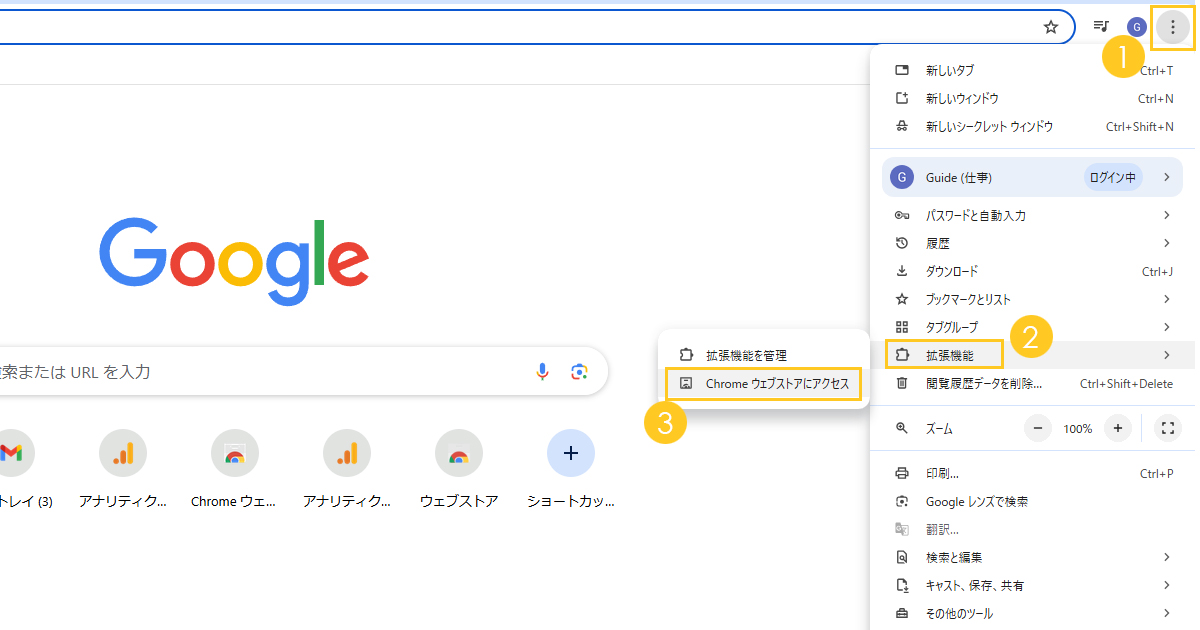Image resolution: width=1200 pixels, height=630 pixels.
Task: Expand その他のツール submenu
Action: (1032, 613)
